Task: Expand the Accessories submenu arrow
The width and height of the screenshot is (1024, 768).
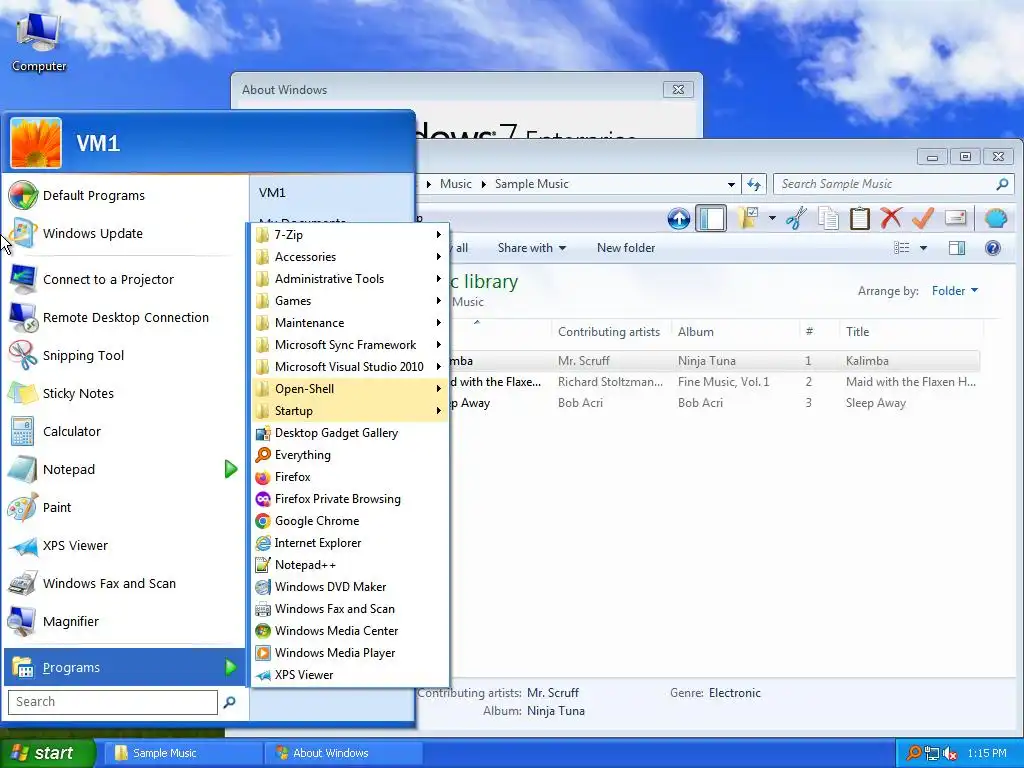Action: [x=439, y=257]
